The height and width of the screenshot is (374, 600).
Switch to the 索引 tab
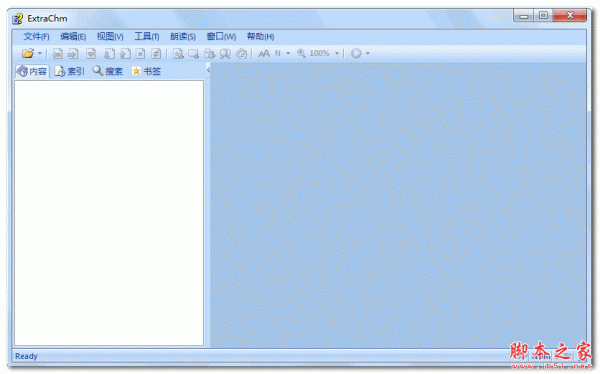click(69, 71)
